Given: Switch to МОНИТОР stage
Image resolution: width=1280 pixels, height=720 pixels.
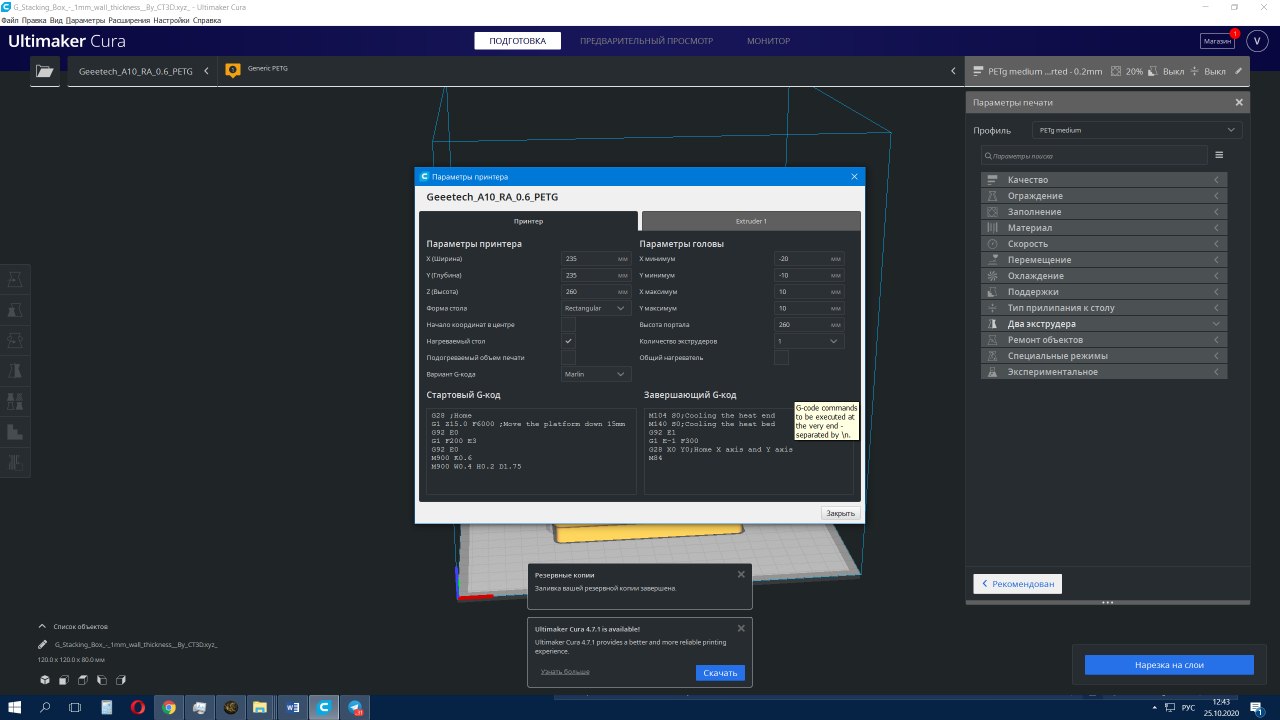Looking at the screenshot, I should tap(768, 41).
